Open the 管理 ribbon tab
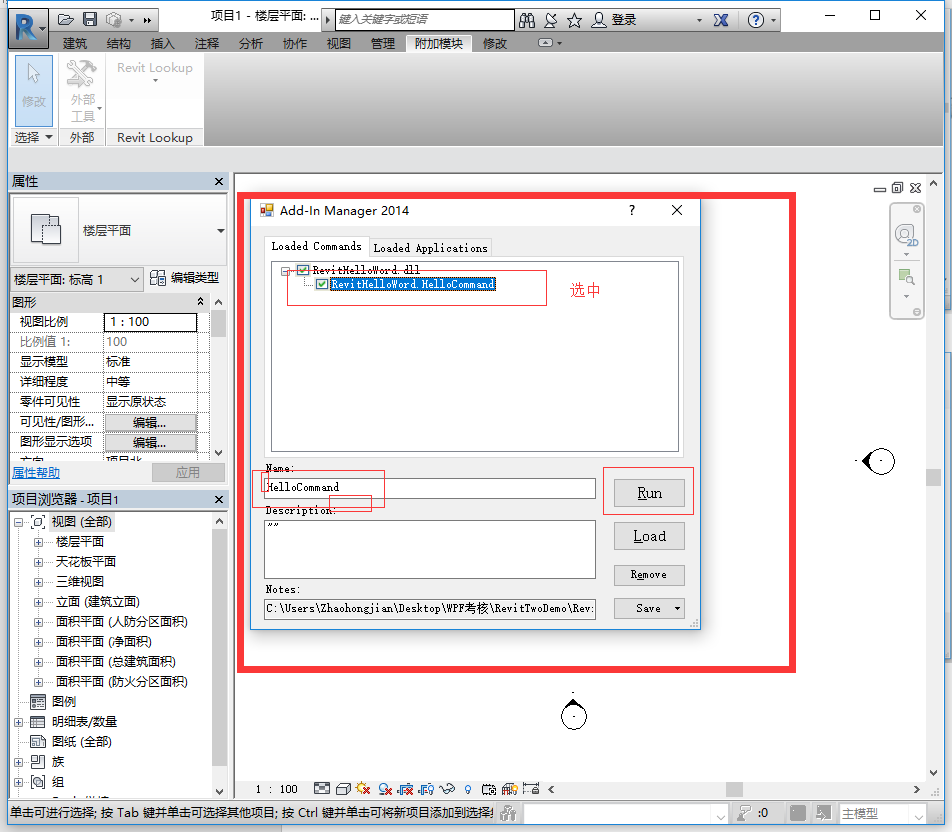The height and width of the screenshot is (832, 952). (382, 43)
